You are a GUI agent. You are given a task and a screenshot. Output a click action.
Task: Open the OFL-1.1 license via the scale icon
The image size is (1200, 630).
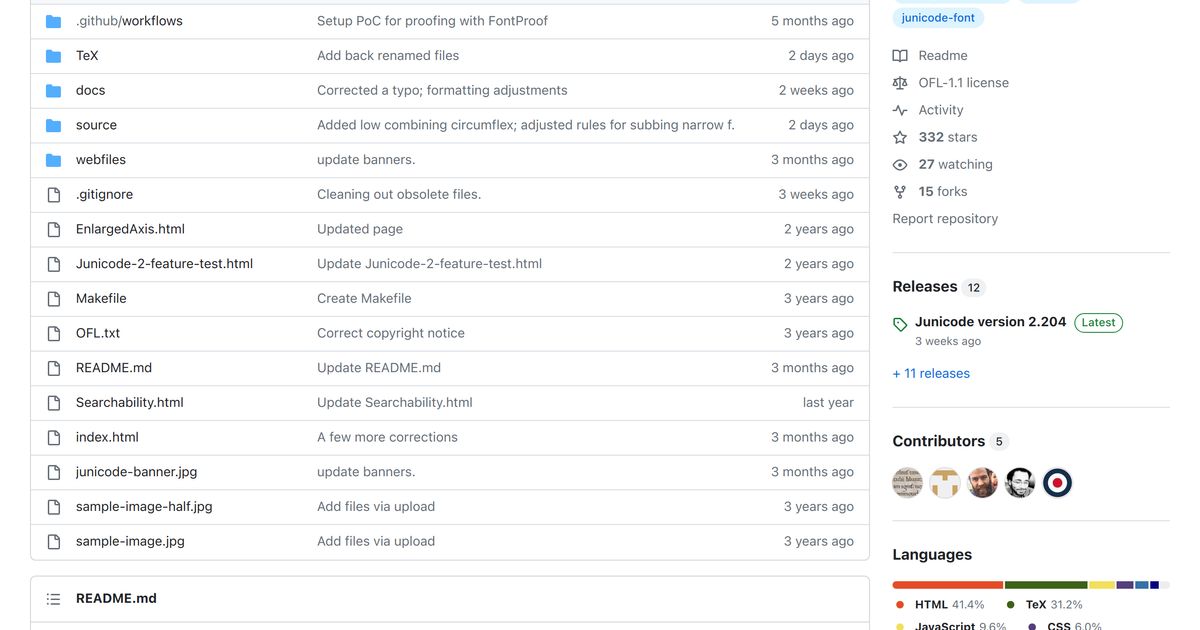coord(900,82)
